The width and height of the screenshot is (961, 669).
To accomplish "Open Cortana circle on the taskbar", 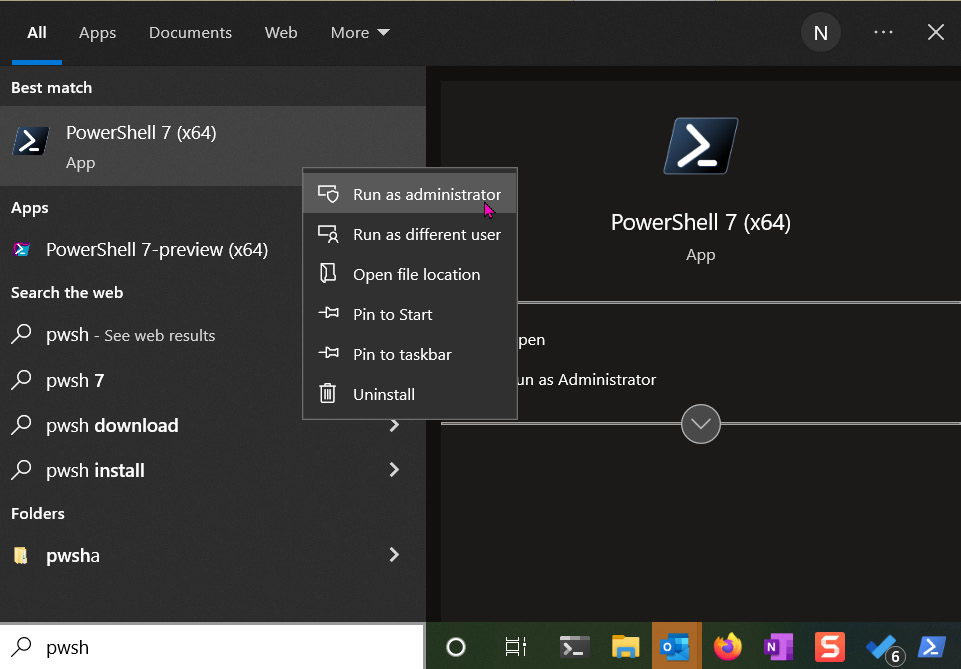I will tap(456, 647).
